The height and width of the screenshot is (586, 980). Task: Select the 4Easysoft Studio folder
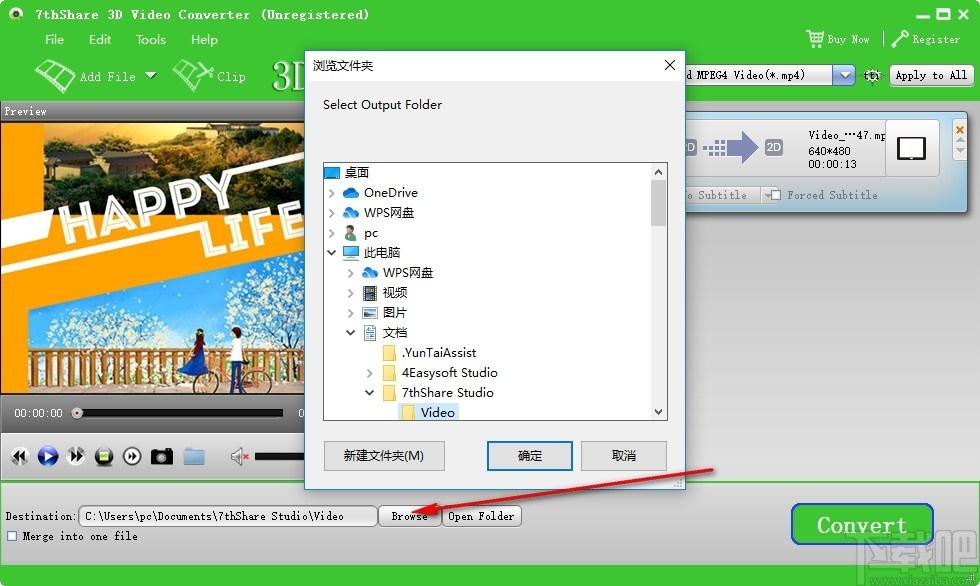point(449,372)
